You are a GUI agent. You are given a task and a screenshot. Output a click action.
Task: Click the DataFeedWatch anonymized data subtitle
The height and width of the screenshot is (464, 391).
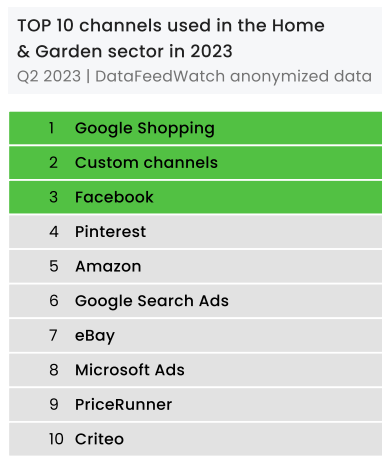[233, 76]
